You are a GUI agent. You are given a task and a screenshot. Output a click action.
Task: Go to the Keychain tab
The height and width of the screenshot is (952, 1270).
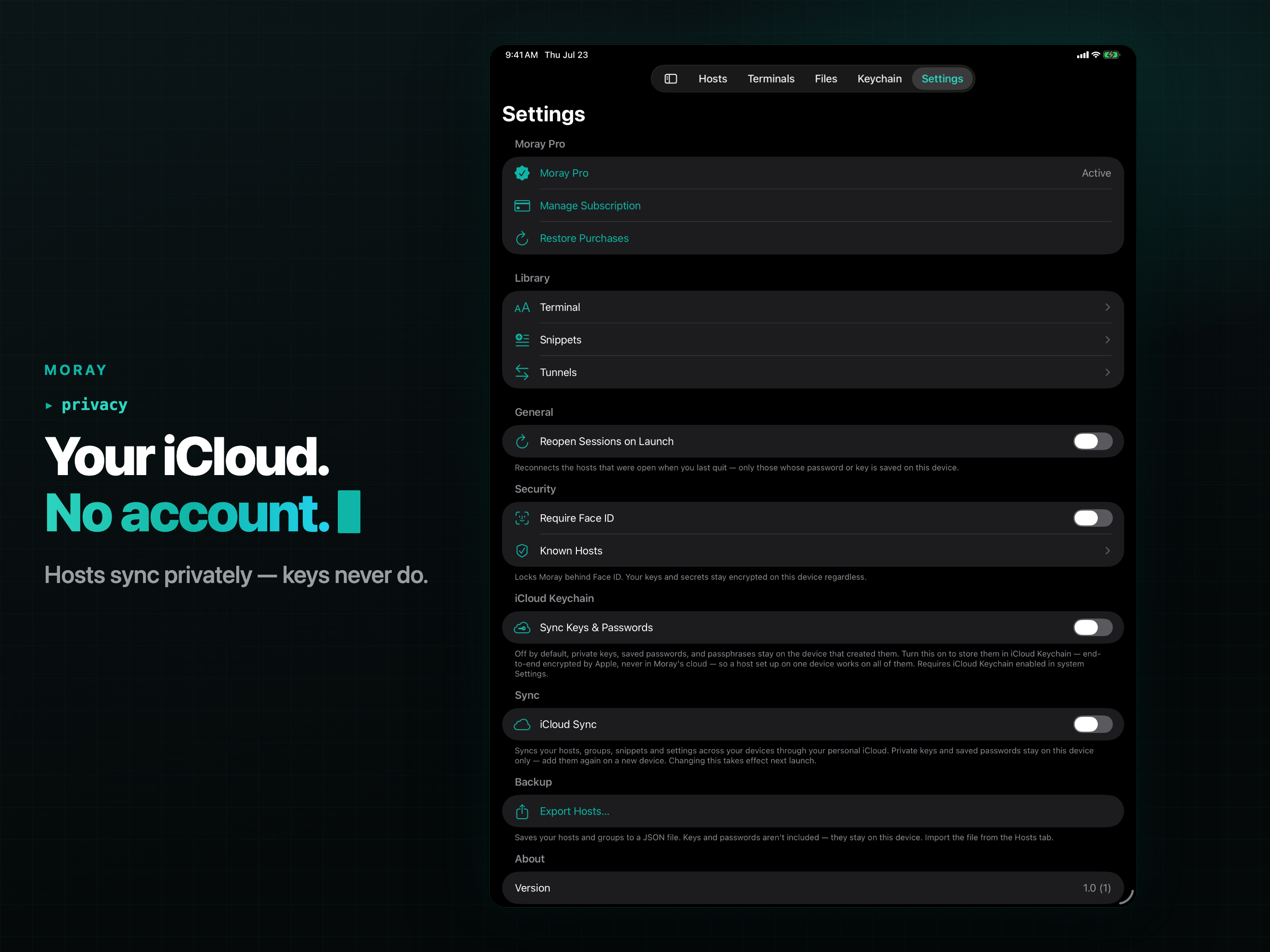pyautogui.click(x=879, y=78)
